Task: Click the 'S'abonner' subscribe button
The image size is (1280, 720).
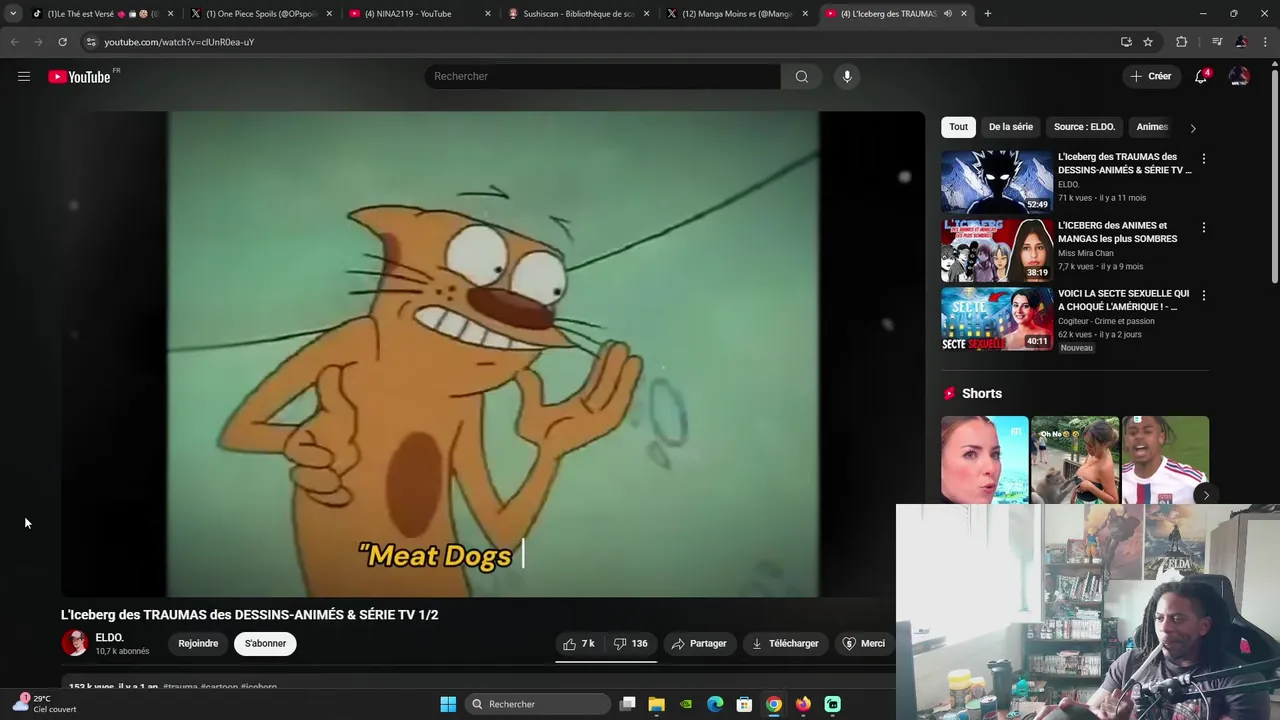Action: click(265, 643)
